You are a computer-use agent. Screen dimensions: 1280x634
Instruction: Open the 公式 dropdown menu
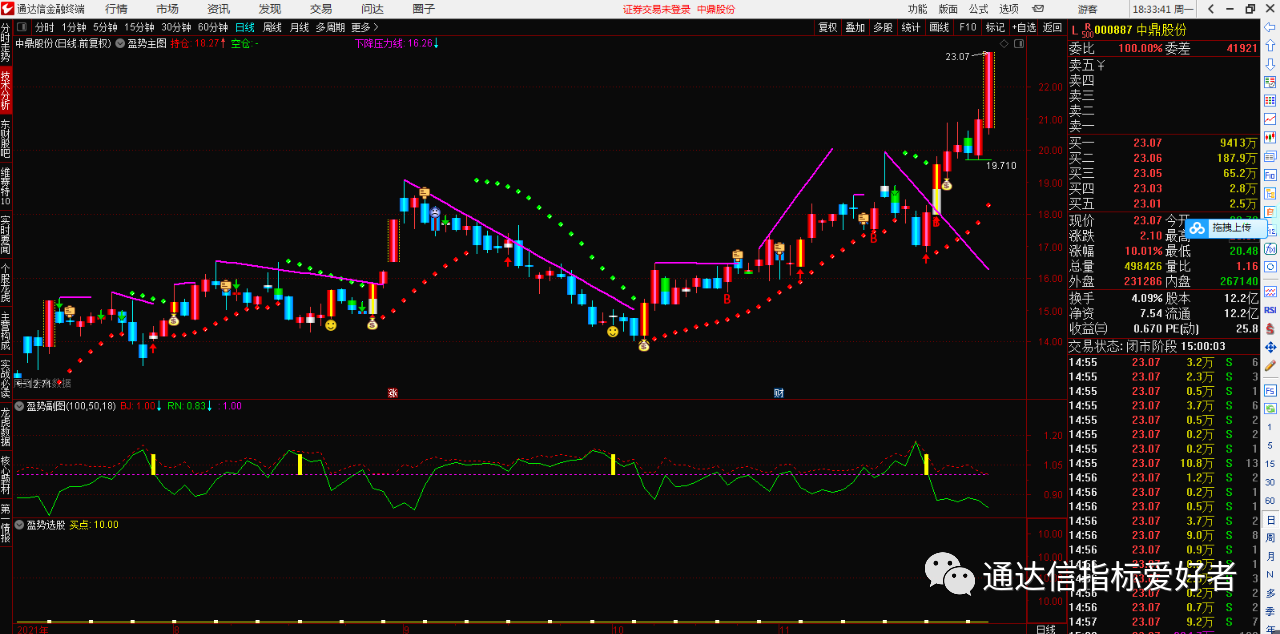pyautogui.click(x=978, y=8)
